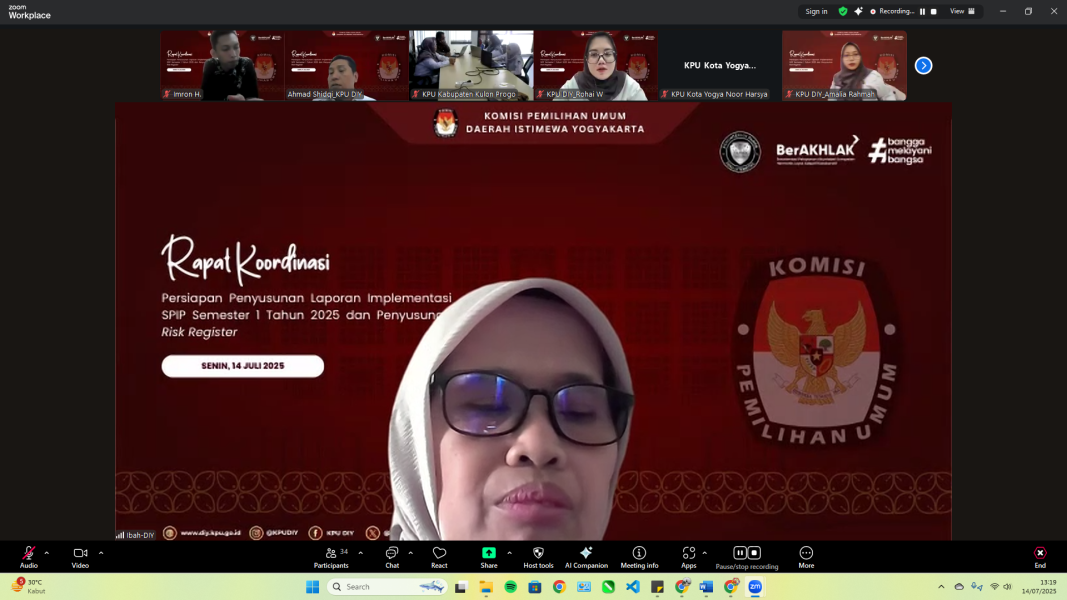Open the View layout menu
Screen dimensions: 1067x600
pyautogui.click(x=962, y=11)
